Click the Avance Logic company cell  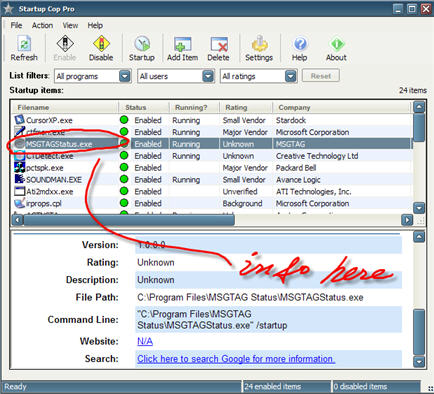[x=298, y=180]
